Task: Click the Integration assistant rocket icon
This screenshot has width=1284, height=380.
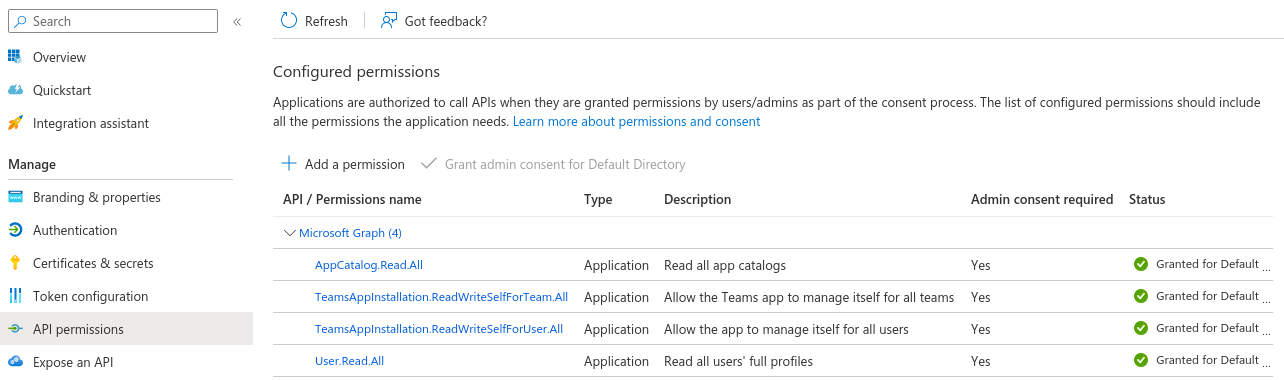Action: coord(15,123)
